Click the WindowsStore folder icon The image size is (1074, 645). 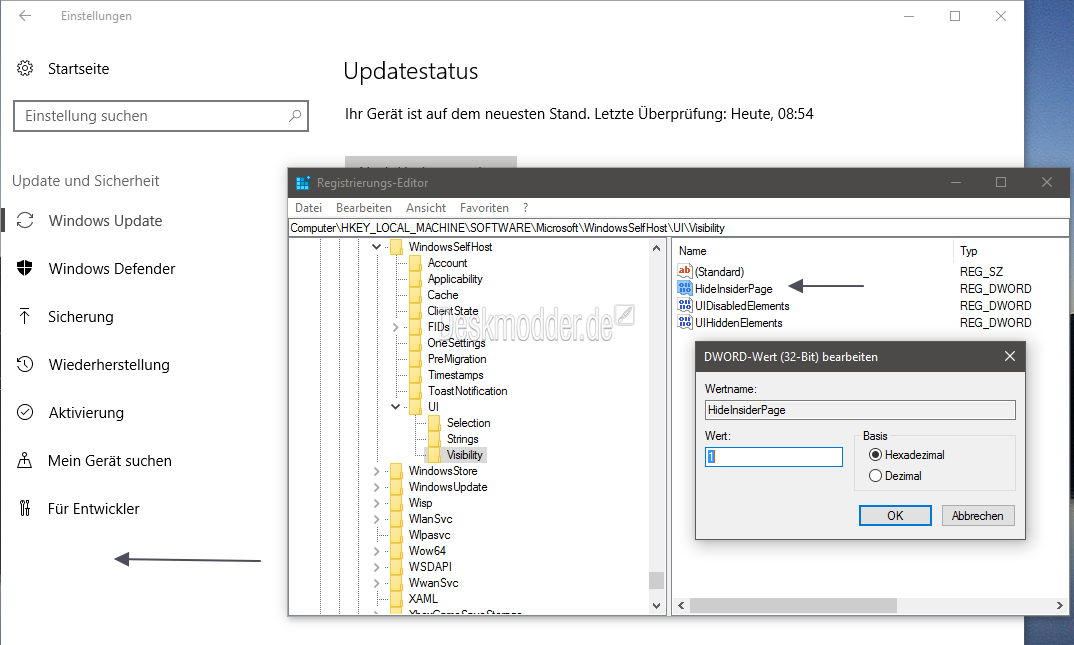point(396,471)
